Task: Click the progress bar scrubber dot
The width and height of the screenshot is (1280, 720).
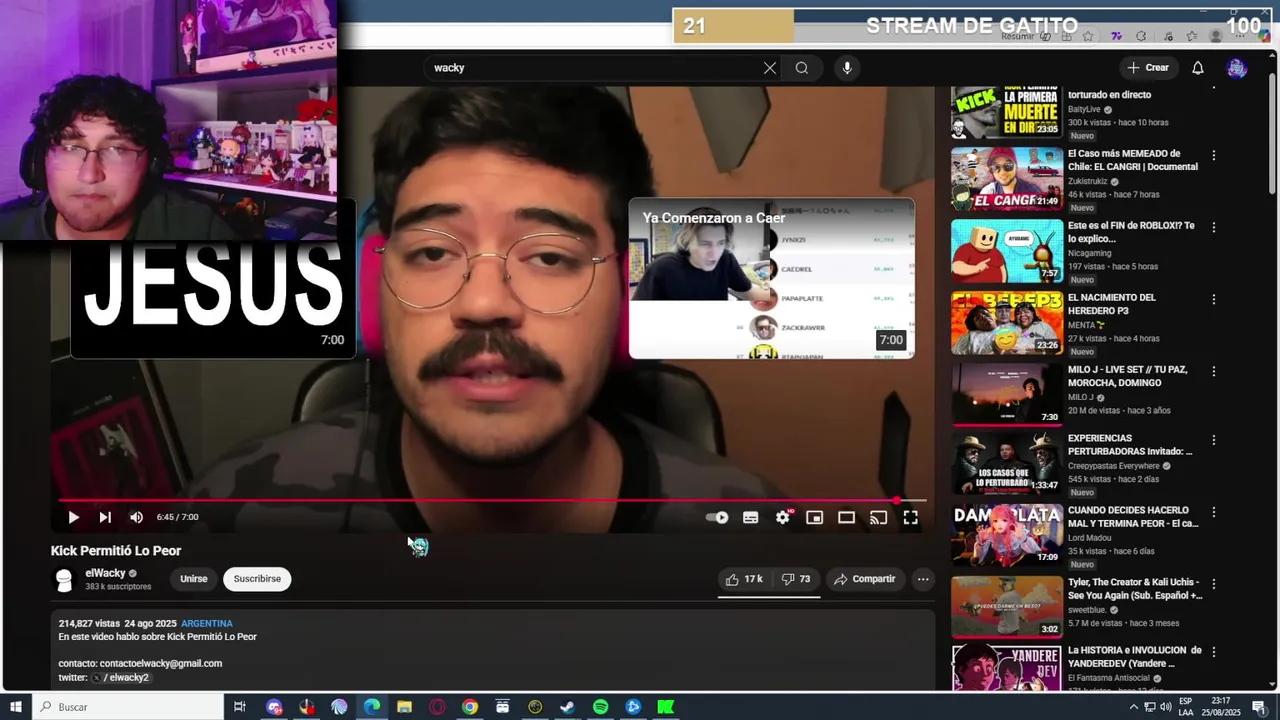Action: pos(897,500)
